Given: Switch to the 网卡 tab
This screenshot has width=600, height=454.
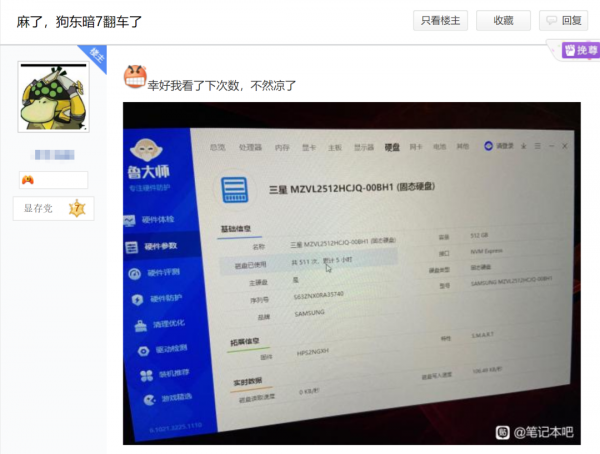Looking at the screenshot, I should click(x=416, y=147).
